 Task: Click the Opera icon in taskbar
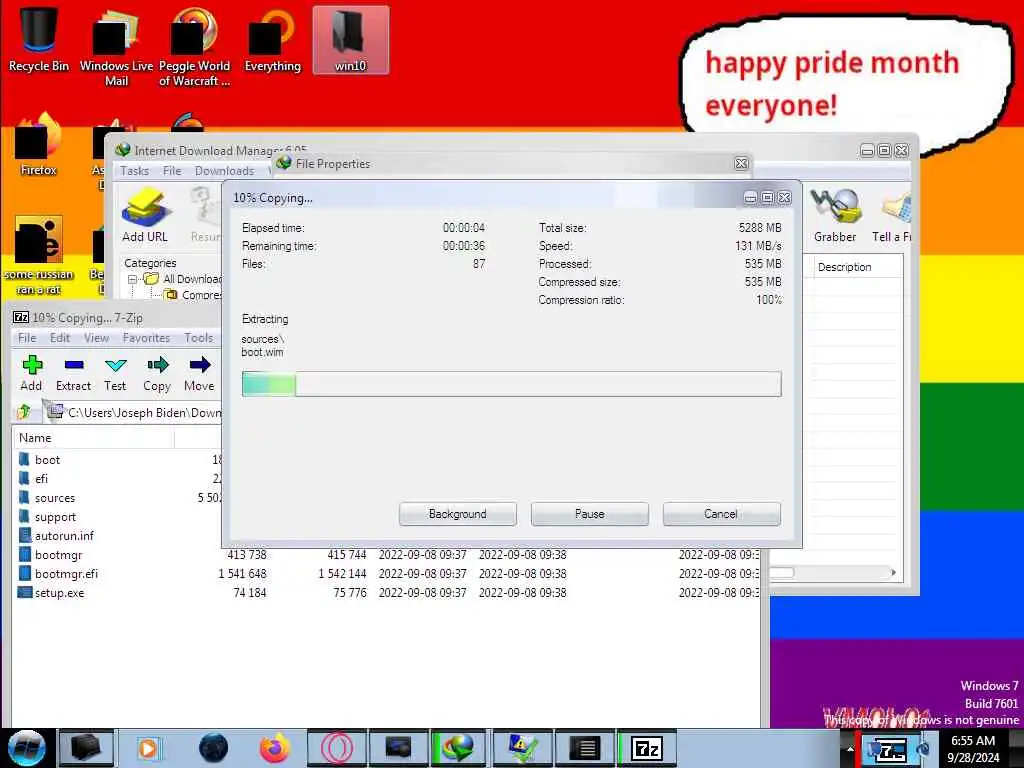(x=337, y=748)
